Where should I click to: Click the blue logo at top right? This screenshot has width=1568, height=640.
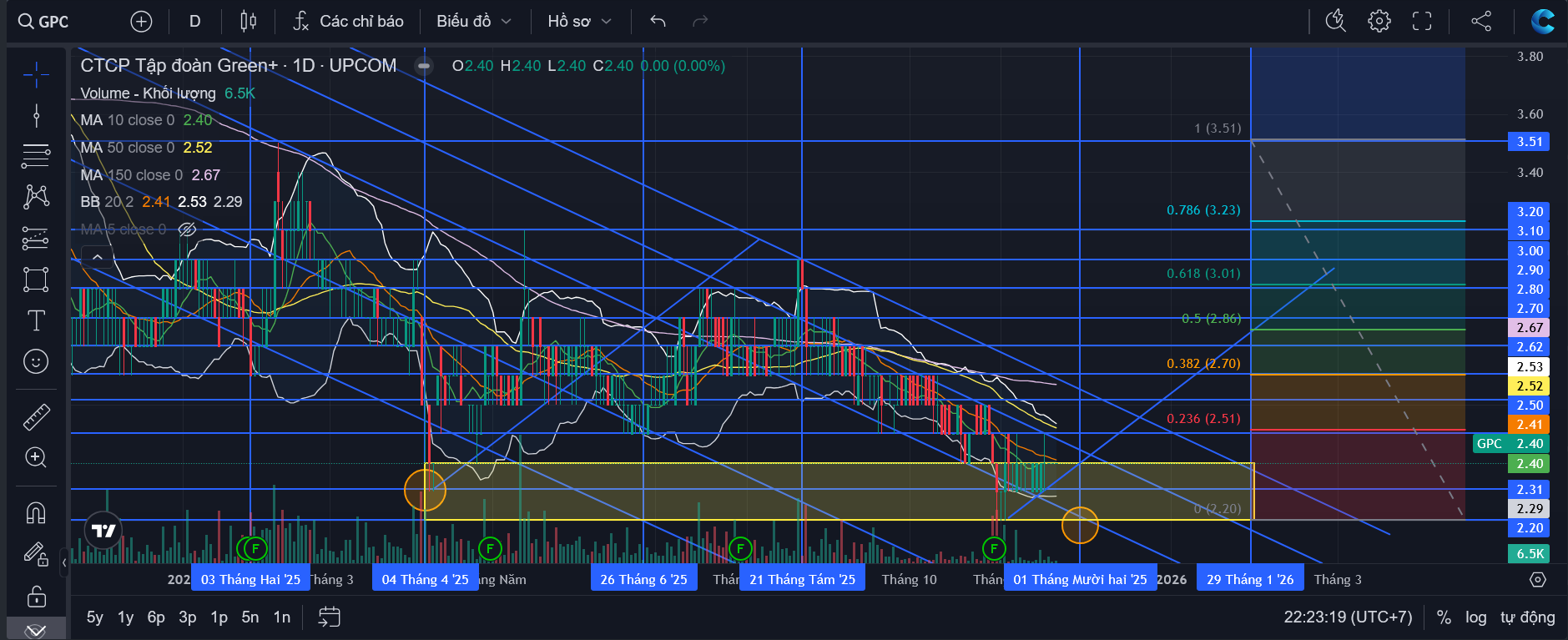coord(1542,22)
